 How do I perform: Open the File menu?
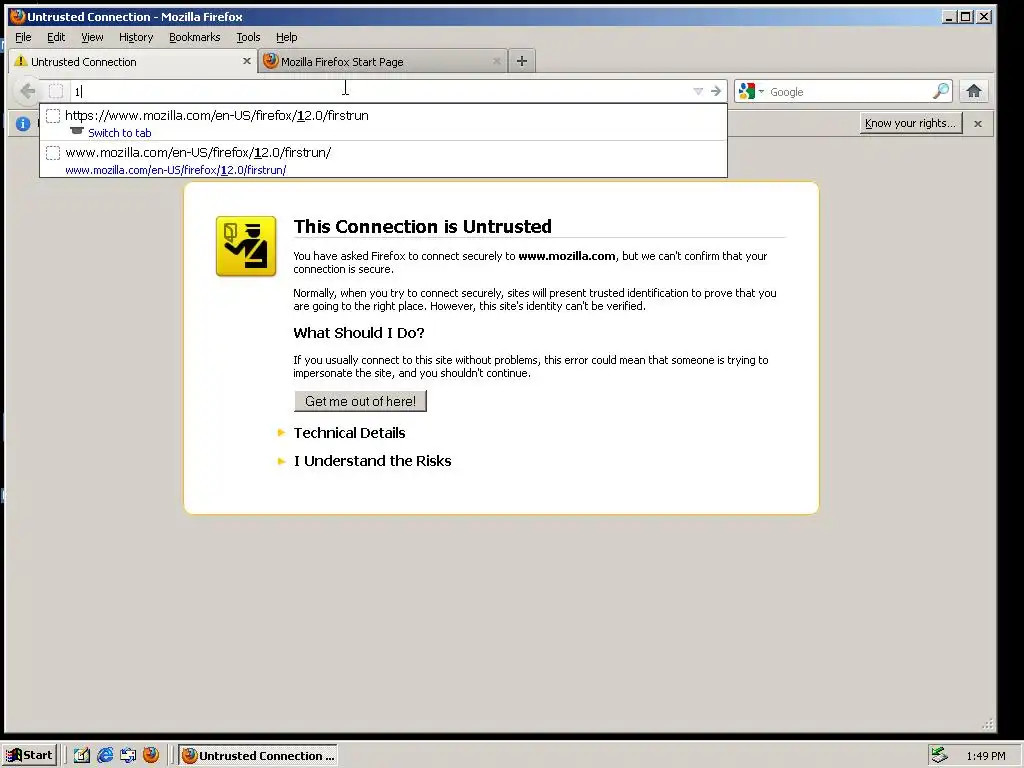[x=23, y=37]
